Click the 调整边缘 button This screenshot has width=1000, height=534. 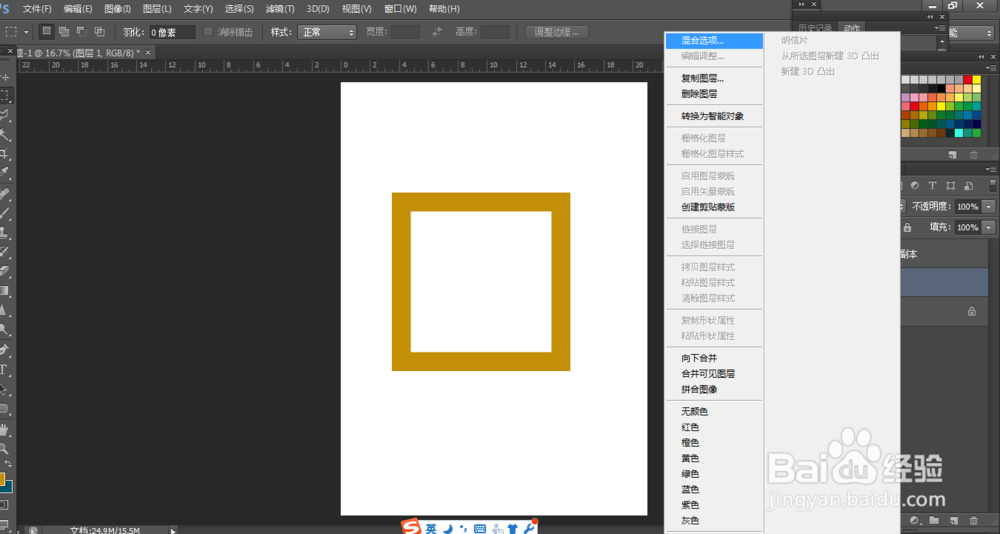pos(557,32)
